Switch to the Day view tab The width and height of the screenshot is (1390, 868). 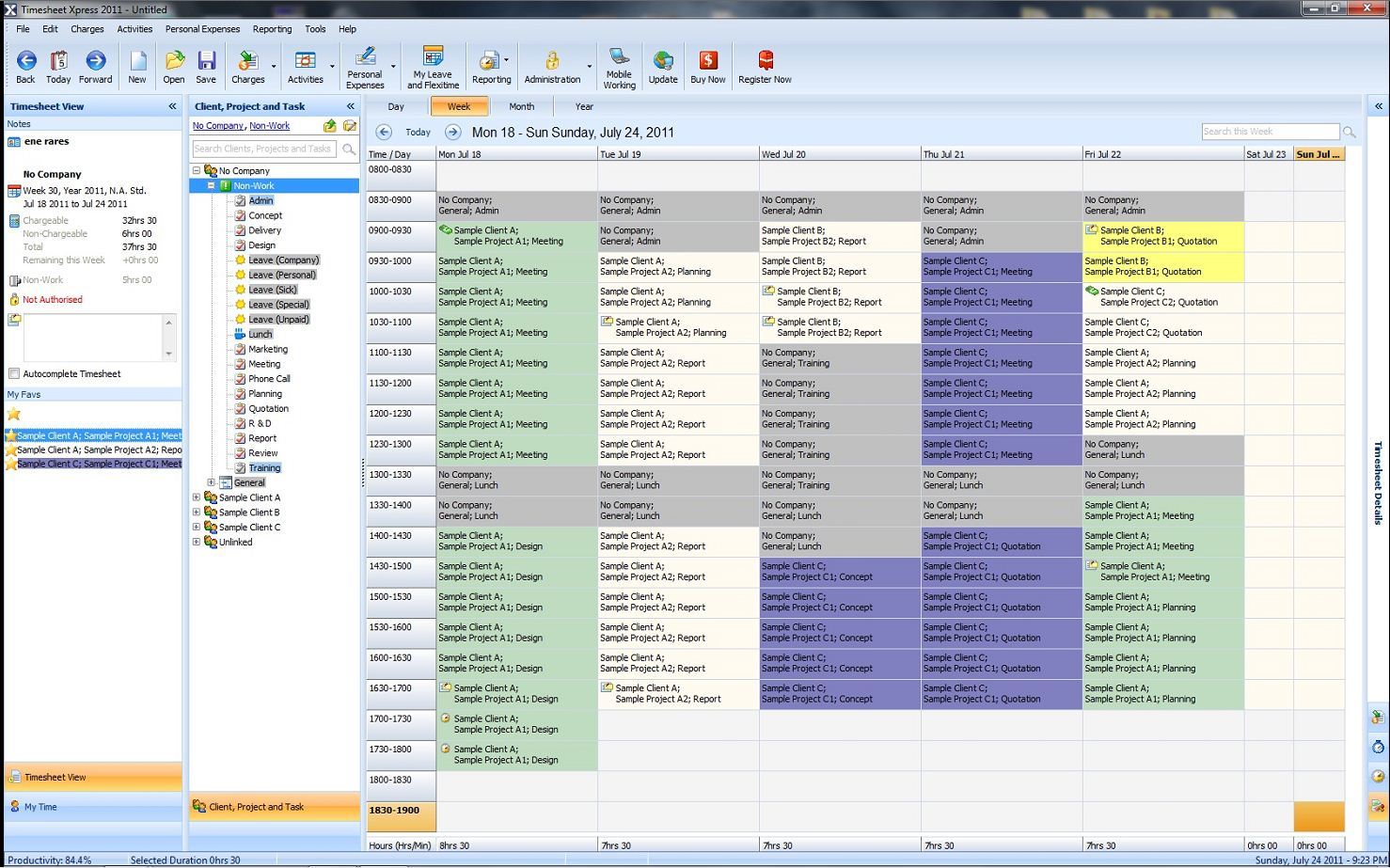click(x=396, y=107)
